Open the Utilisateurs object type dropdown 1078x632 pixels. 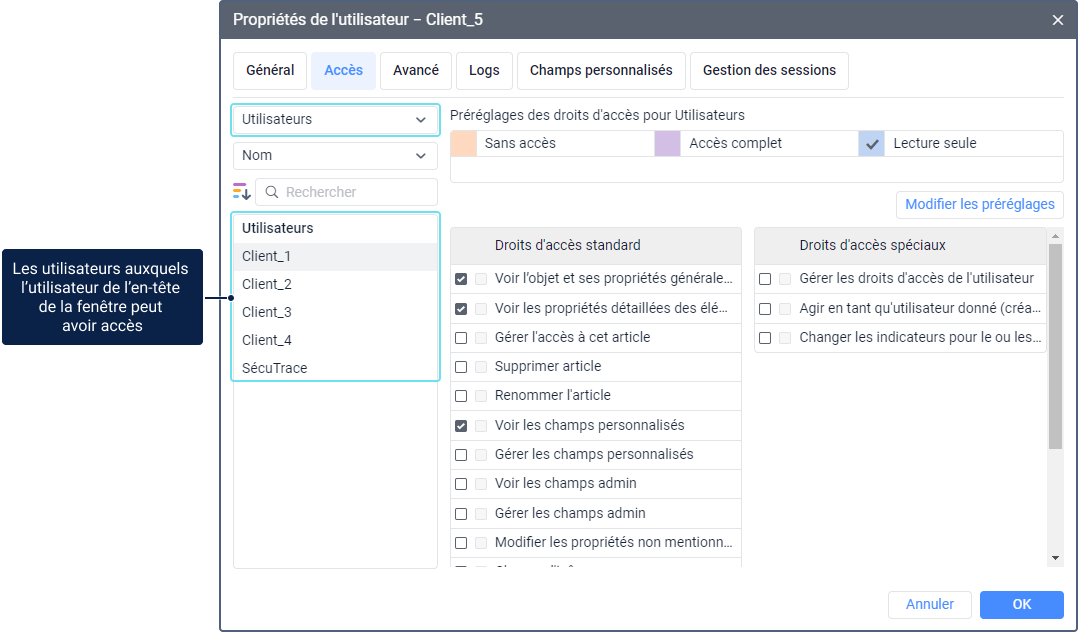pyautogui.click(x=335, y=120)
